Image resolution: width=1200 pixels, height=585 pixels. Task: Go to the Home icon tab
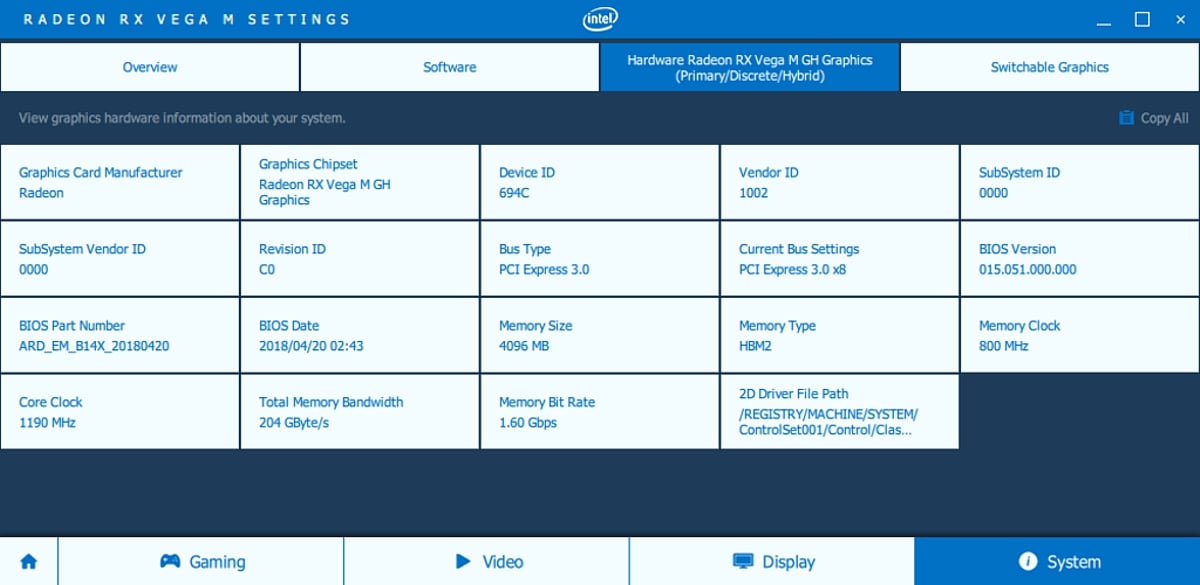(x=28, y=562)
